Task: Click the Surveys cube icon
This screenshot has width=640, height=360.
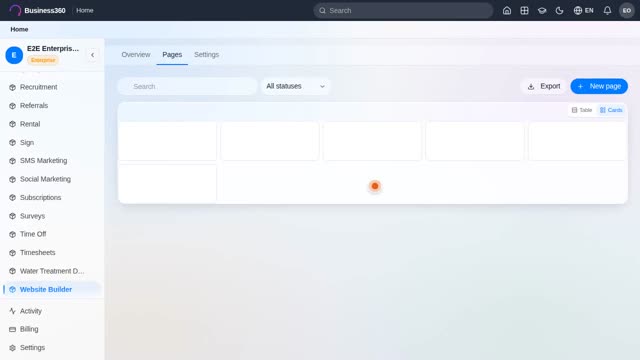Action: pyautogui.click(x=12, y=216)
